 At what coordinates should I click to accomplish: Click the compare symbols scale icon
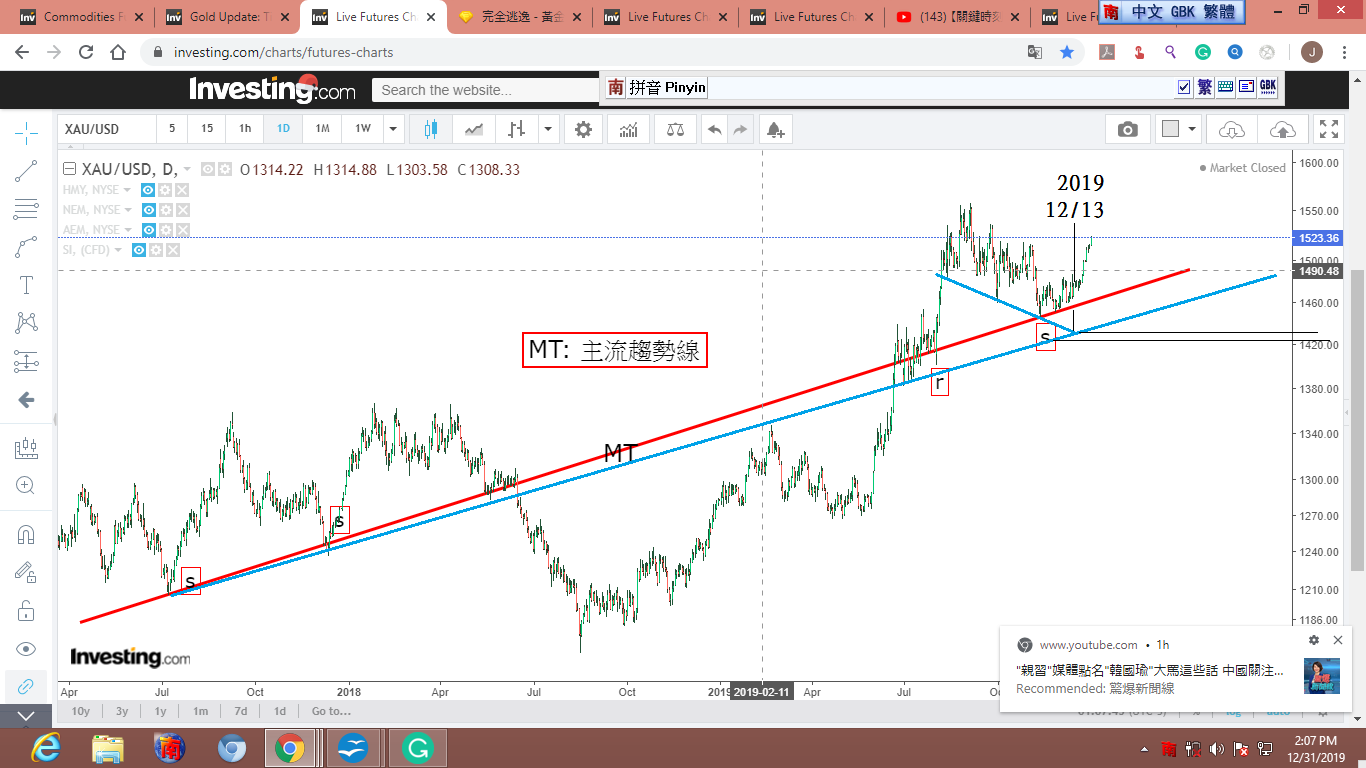point(675,129)
